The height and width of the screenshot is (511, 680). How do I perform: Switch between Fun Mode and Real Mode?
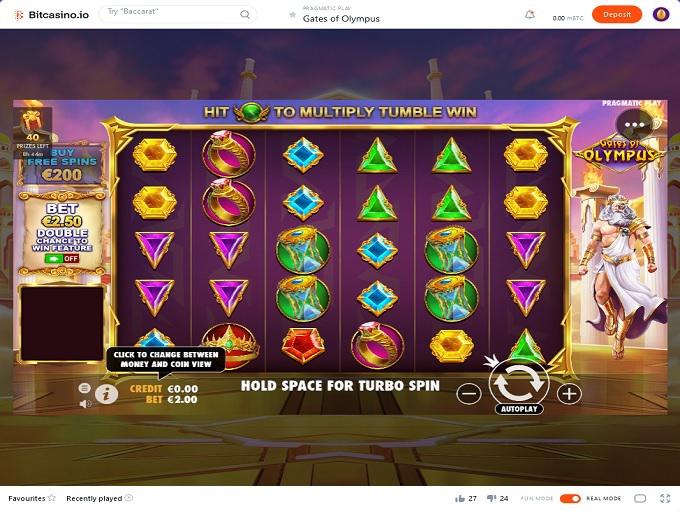coord(570,498)
